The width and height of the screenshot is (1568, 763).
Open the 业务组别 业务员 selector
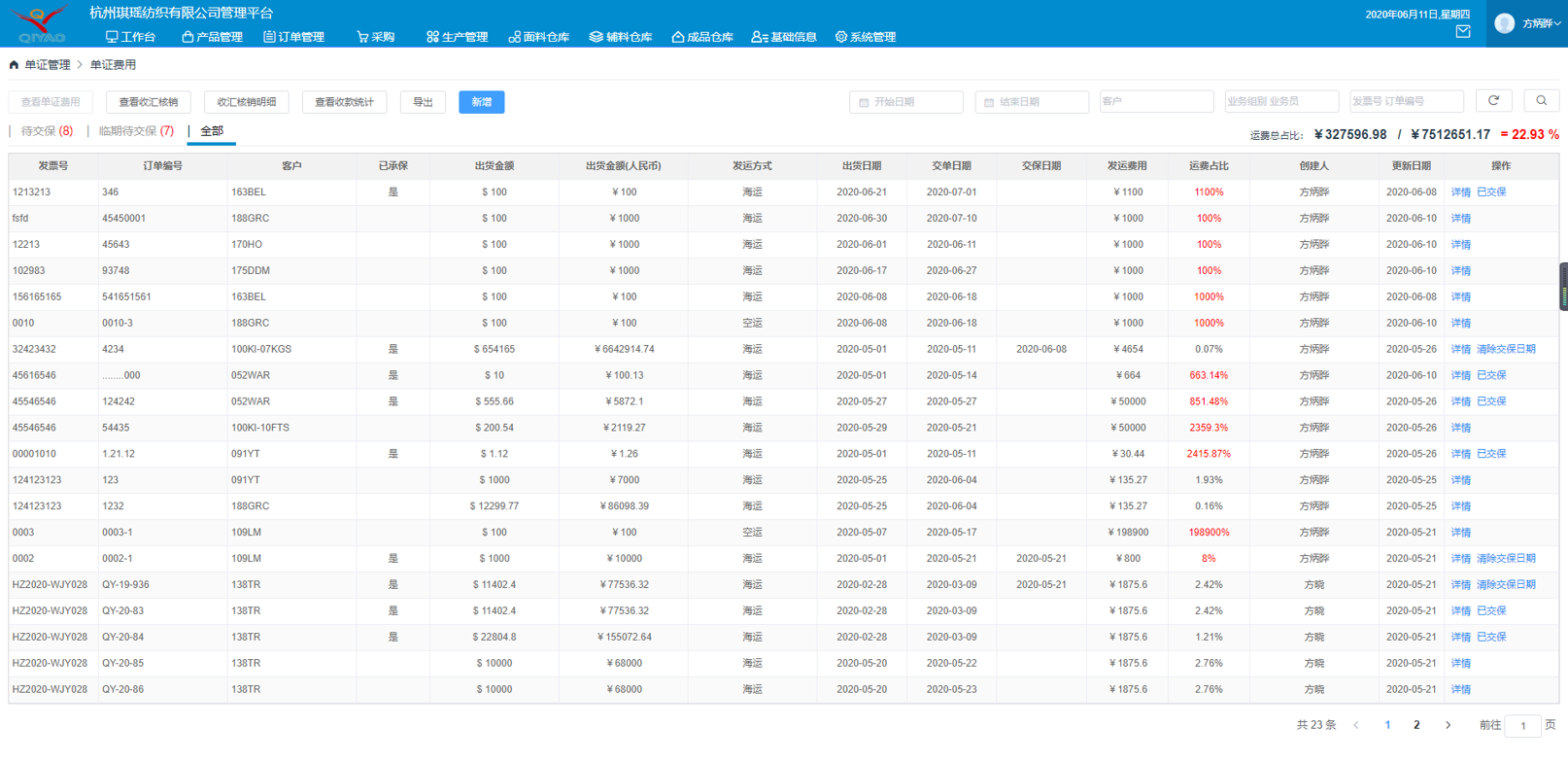coord(1281,102)
